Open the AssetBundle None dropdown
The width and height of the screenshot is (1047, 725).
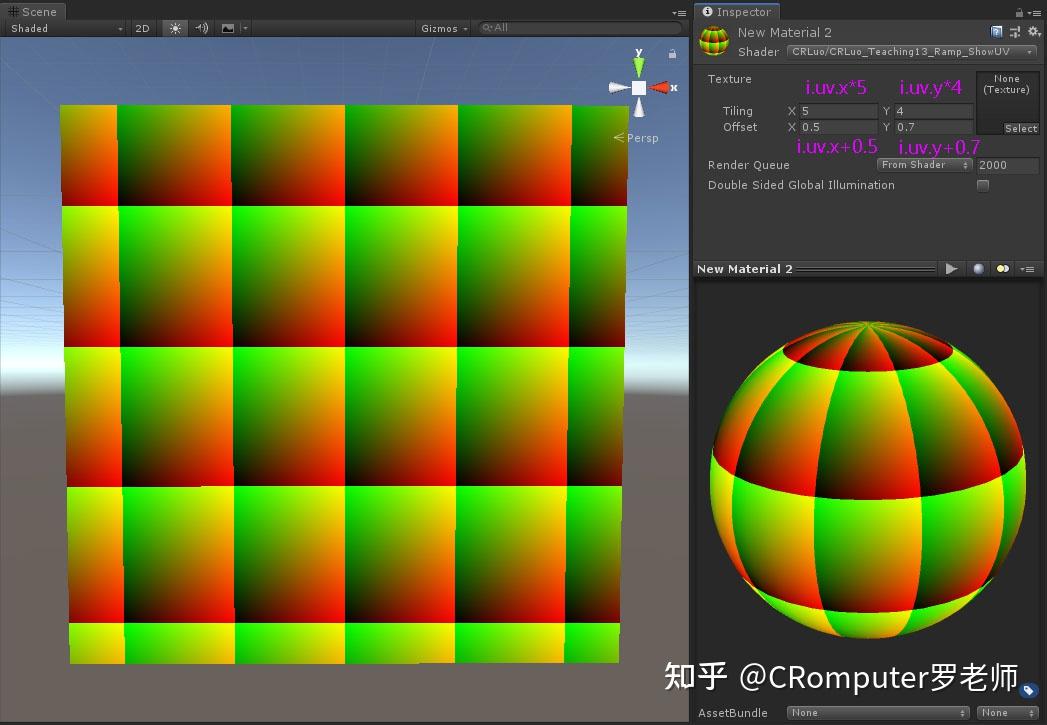pos(877,713)
